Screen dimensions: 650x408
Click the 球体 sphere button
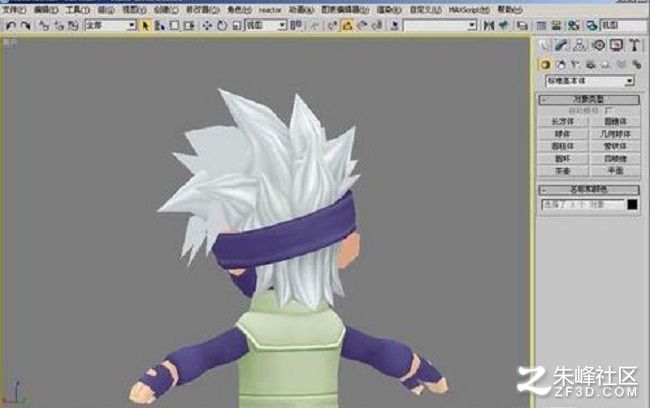tap(563, 134)
